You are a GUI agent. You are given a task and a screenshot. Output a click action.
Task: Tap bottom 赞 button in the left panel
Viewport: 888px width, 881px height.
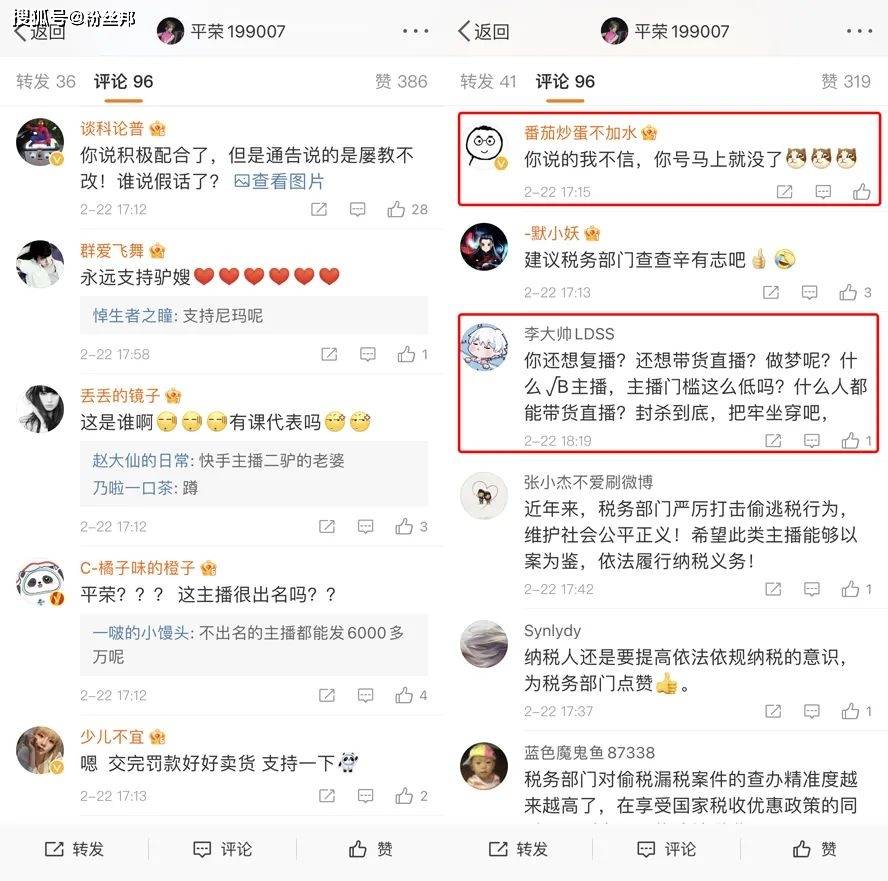click(370, 849)
